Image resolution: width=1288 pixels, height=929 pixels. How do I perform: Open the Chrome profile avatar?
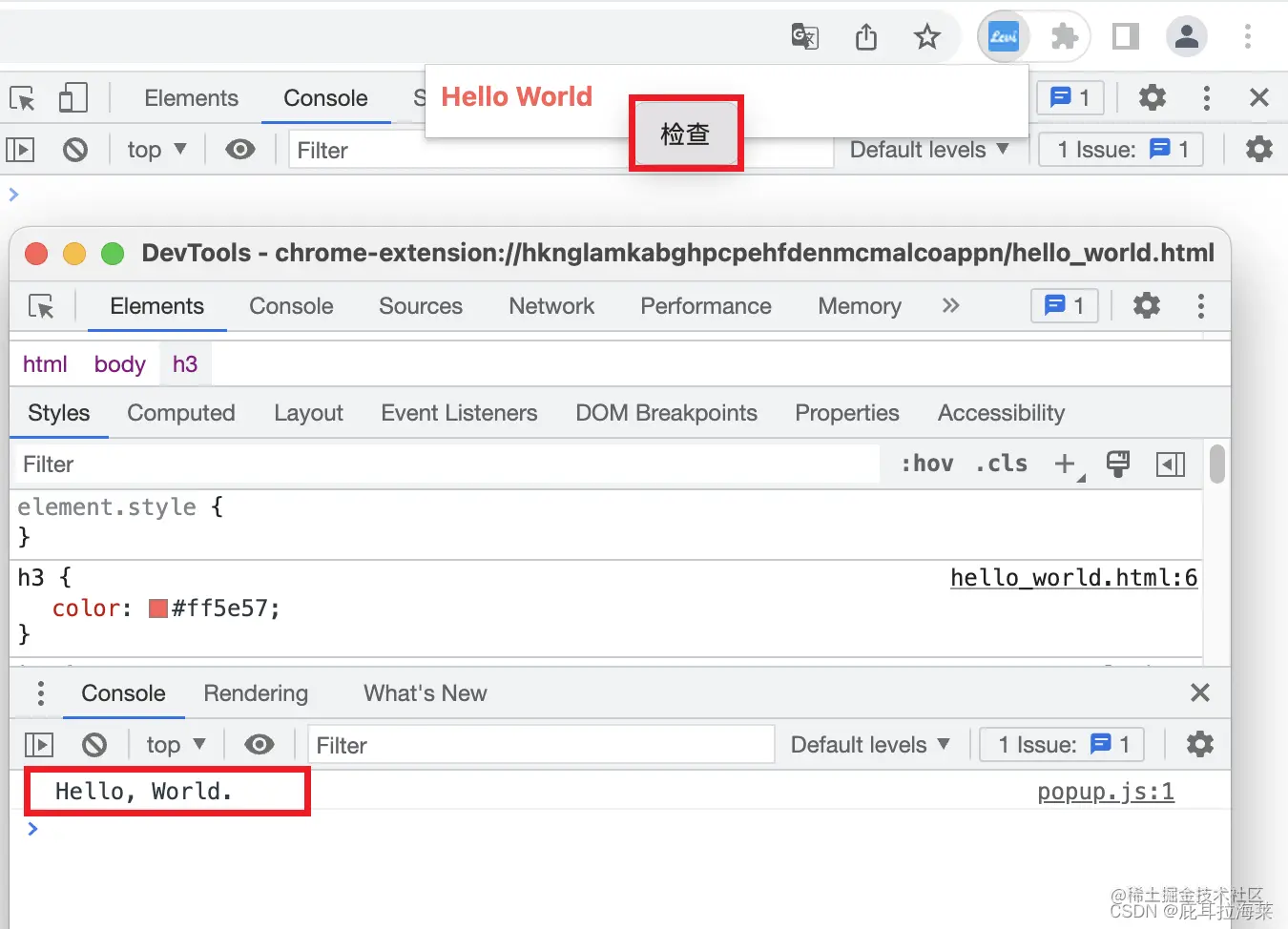[x=1187, y=37]
